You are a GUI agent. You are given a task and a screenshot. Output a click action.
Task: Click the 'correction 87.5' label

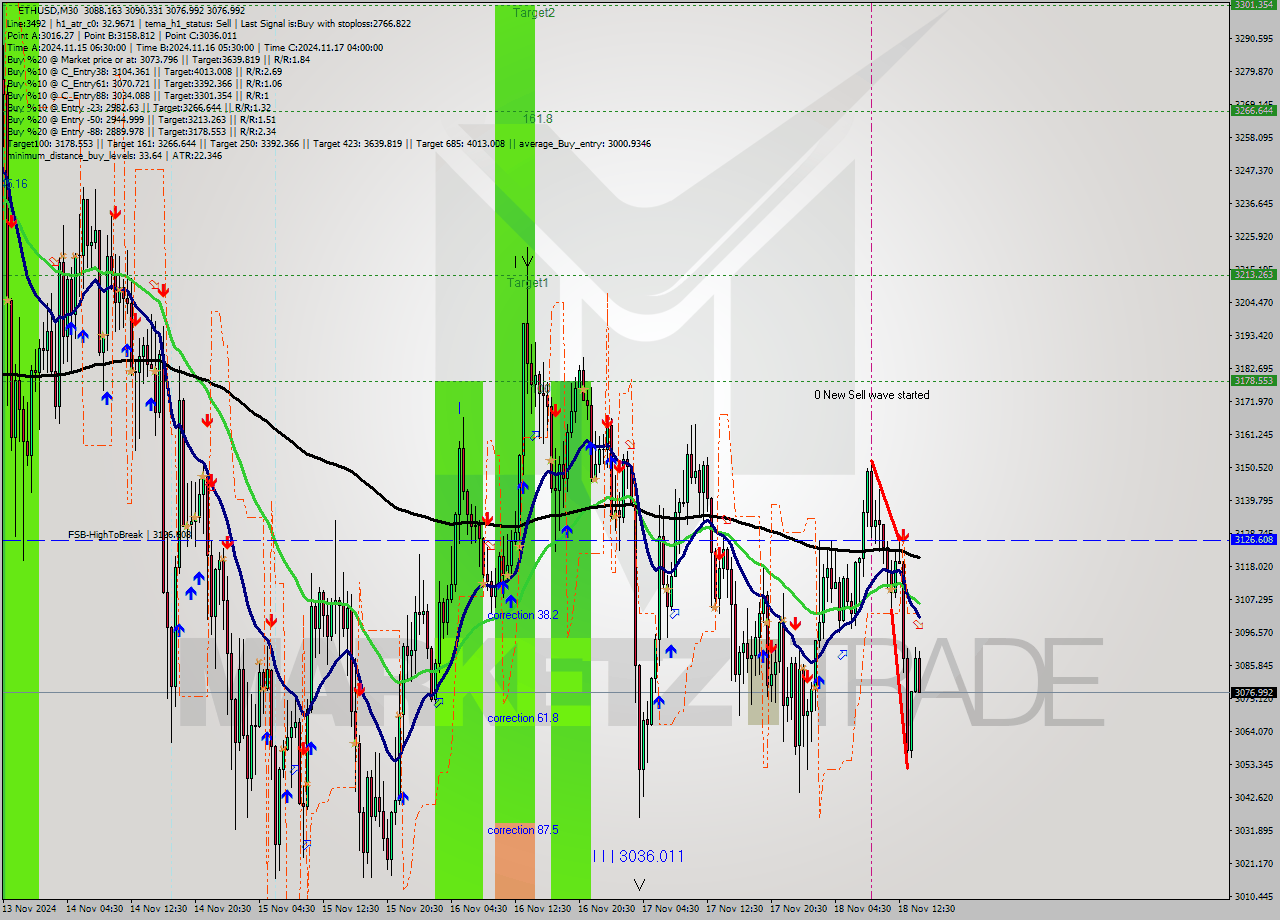click(x=523, y=830)
